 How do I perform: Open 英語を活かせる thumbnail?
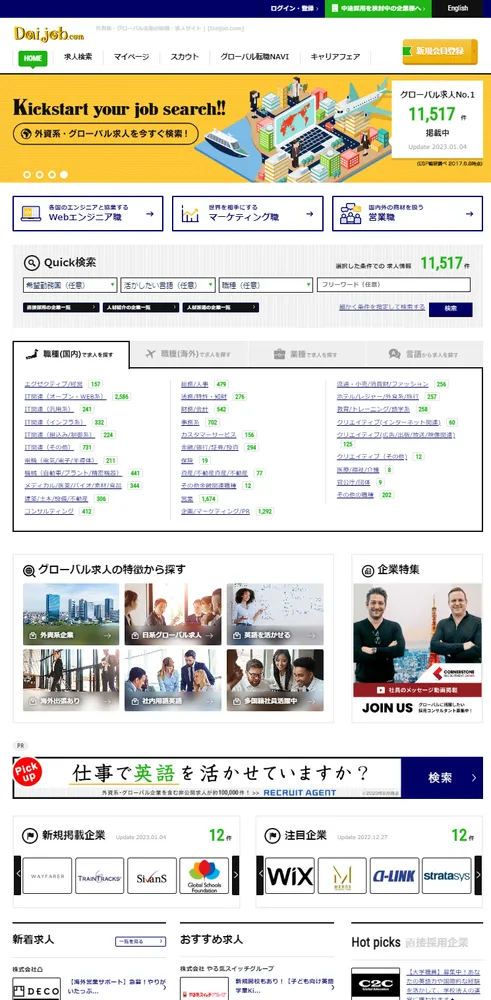tap(275, 614)
